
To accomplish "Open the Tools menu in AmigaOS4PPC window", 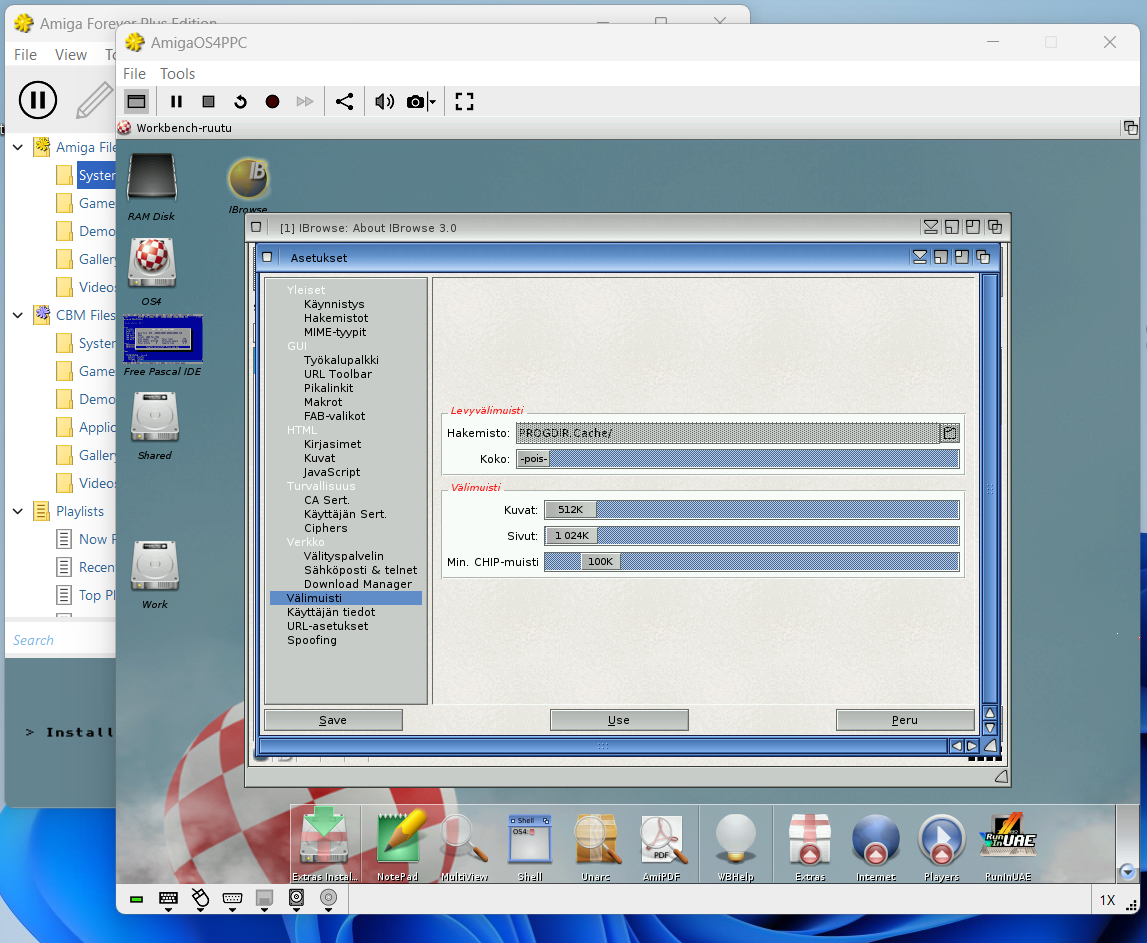I will pos(178,74).
